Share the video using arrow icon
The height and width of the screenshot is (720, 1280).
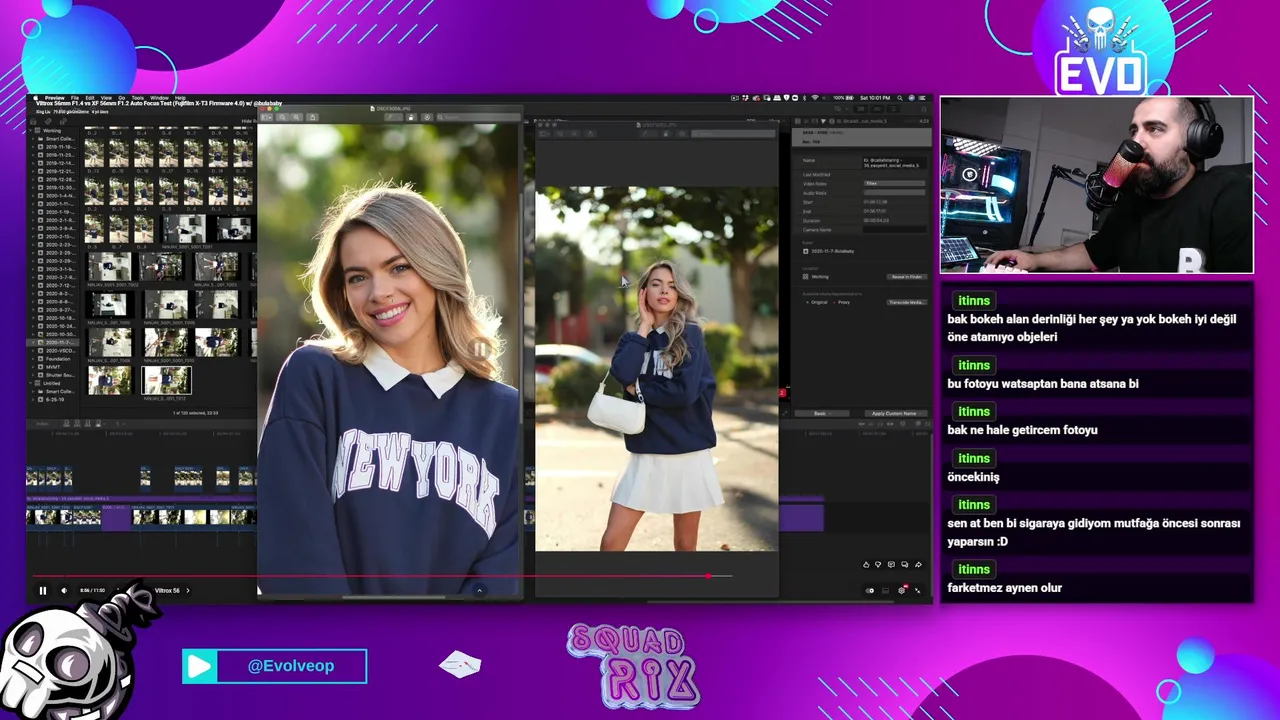[x=918, y=565]
